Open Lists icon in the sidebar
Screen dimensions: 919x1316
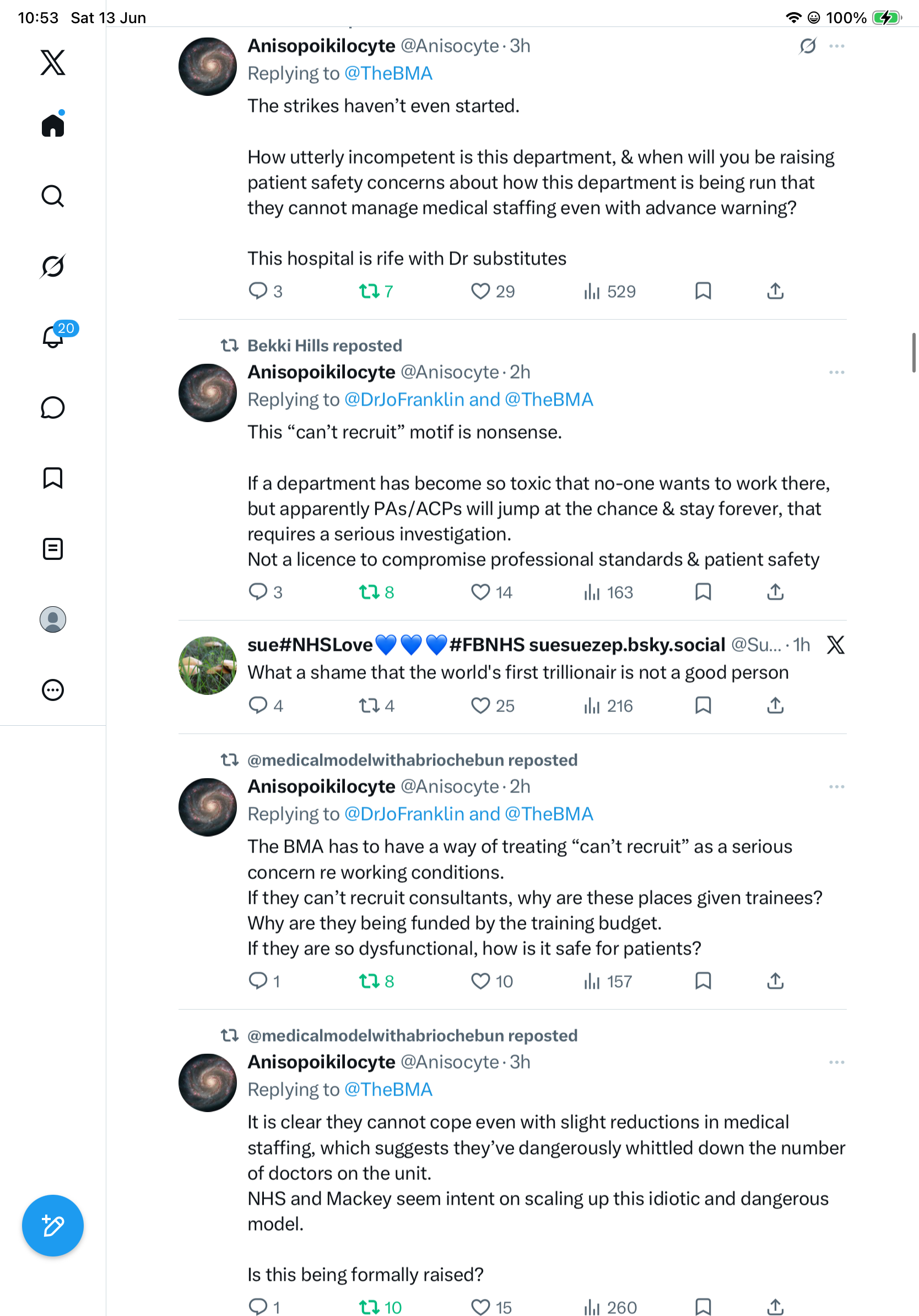point(53,548)
